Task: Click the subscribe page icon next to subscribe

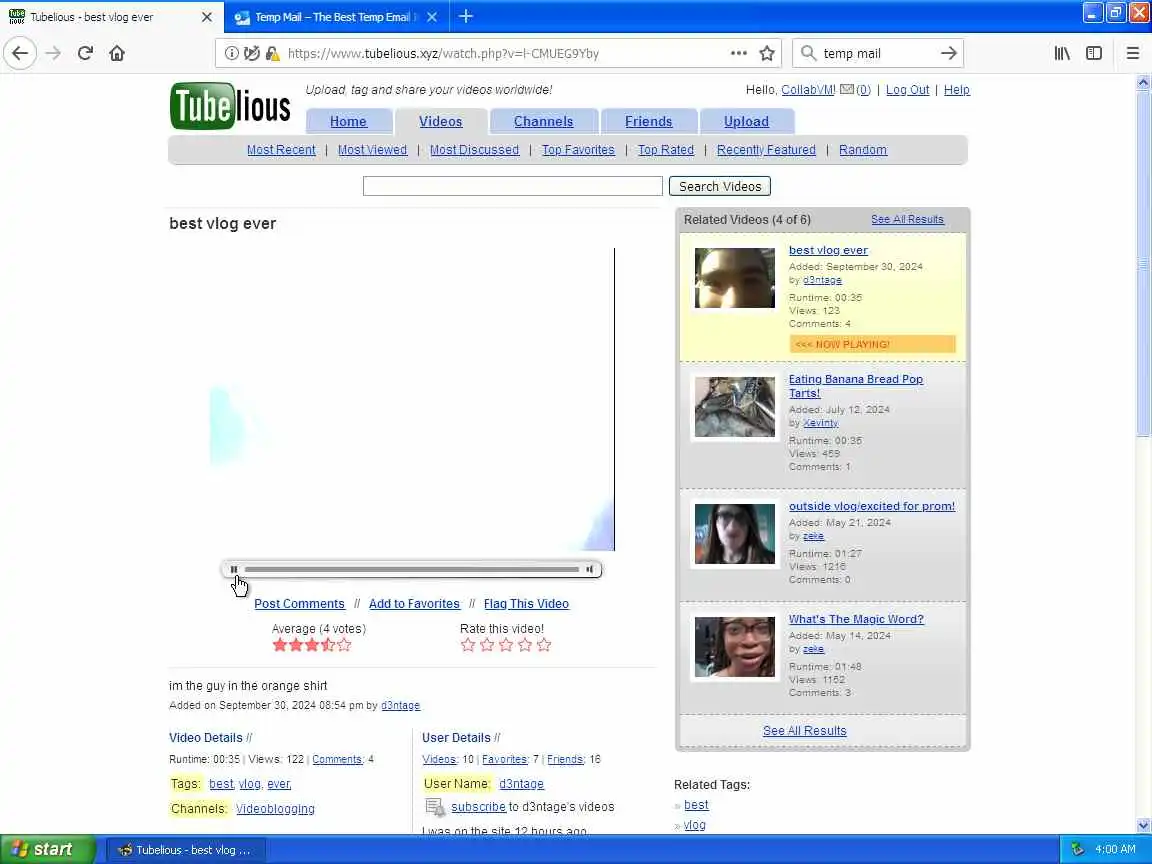Action: [x=436, y=807]
